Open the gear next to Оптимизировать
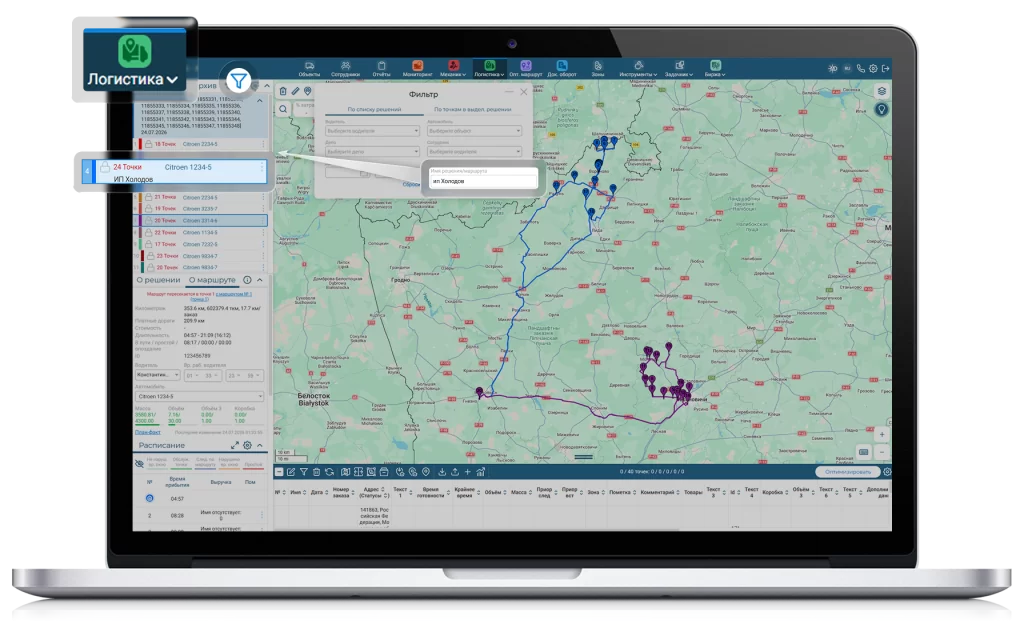 (x=887, y=472)
